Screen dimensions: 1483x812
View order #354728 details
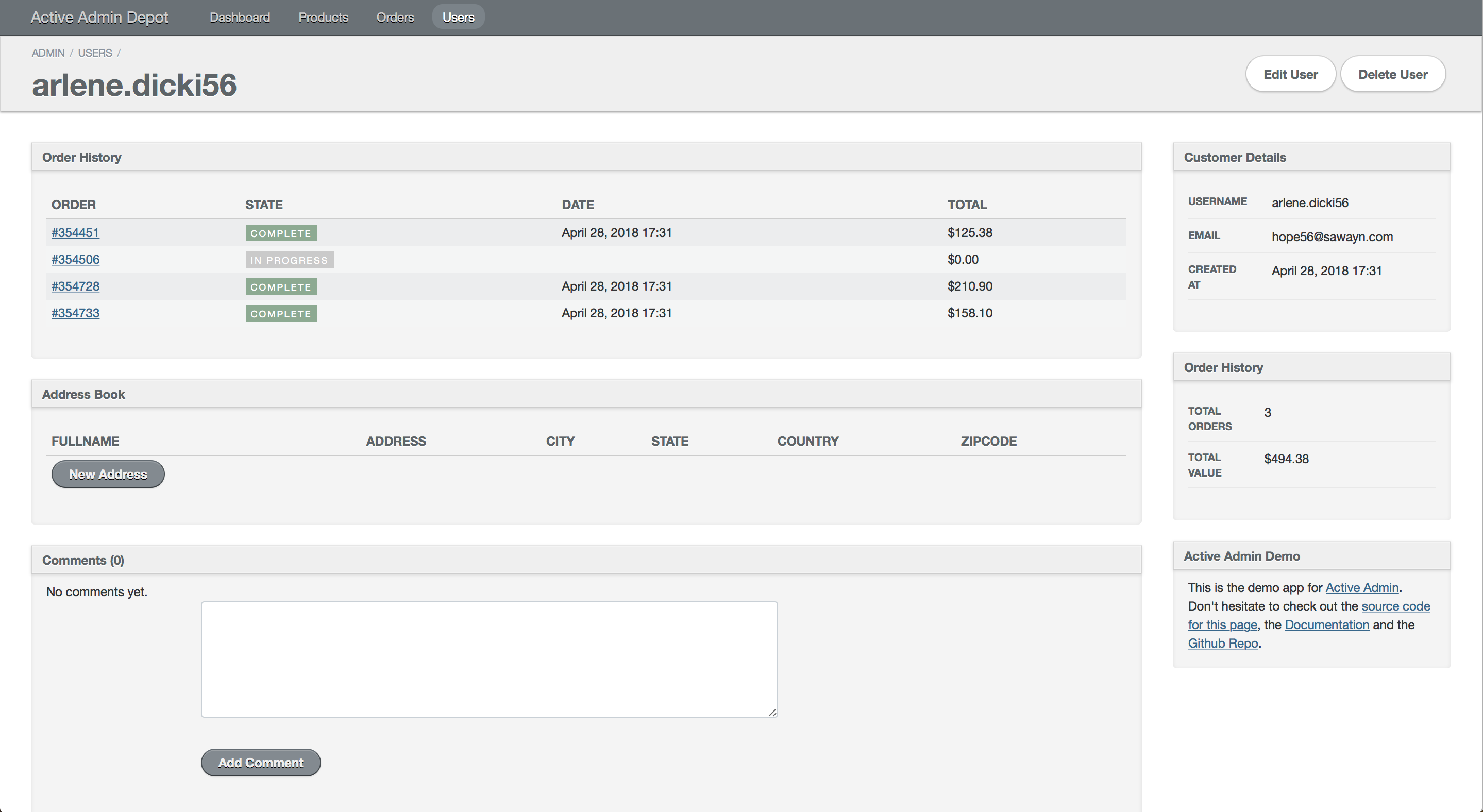[75, 286]
